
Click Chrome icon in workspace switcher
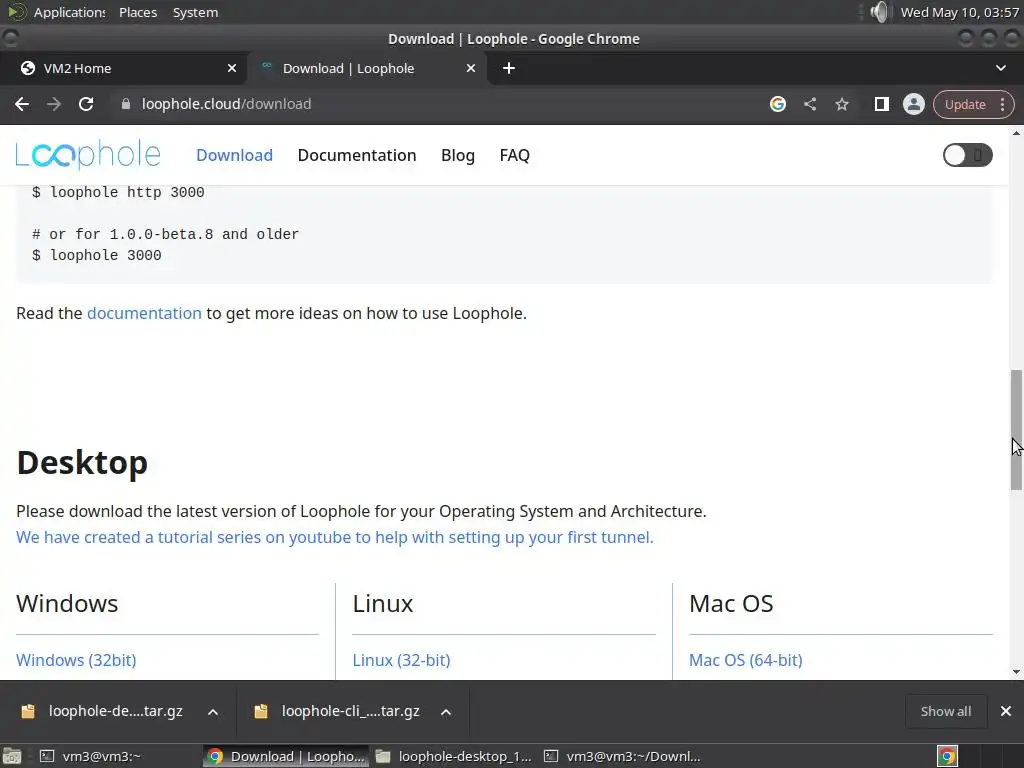point(947,756)
